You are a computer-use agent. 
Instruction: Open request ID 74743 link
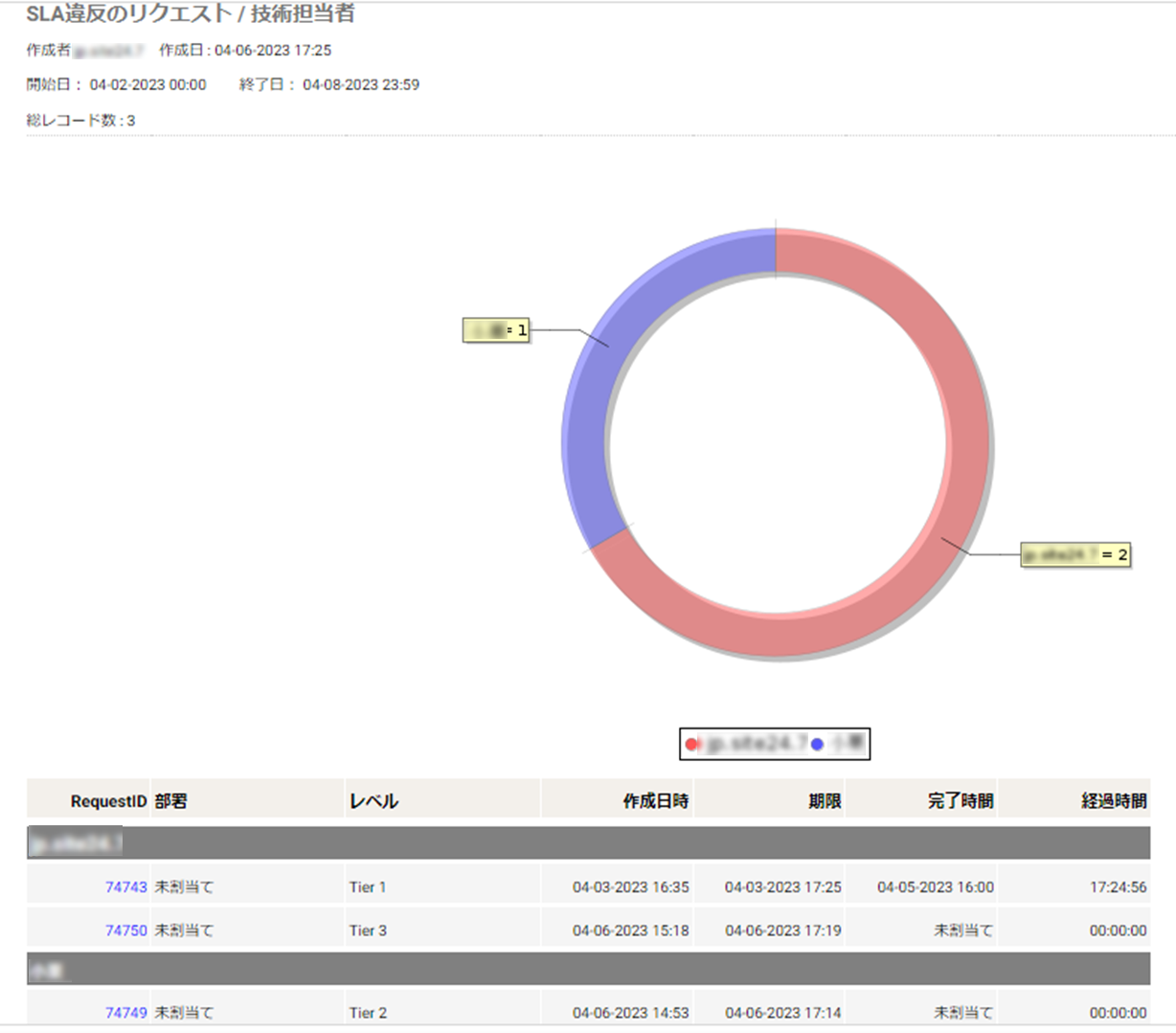pyautogui.click(x=125, y=887)
